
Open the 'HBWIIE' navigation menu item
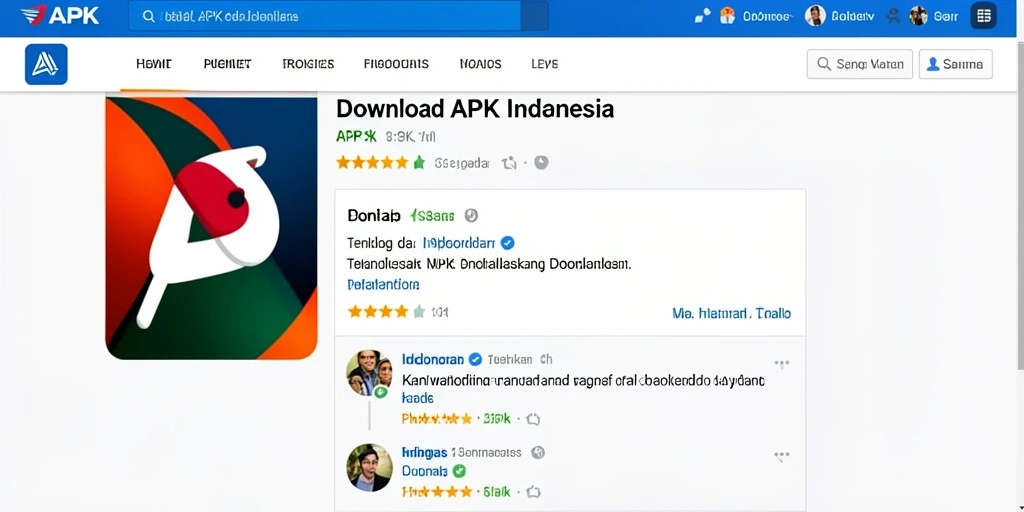pyautogui.click(x=154, y=64)
